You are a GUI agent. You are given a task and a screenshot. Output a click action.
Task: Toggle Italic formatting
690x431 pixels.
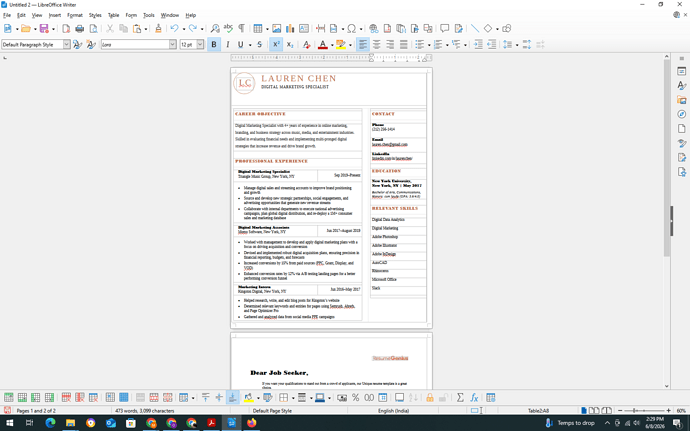[x=228, y=44]
